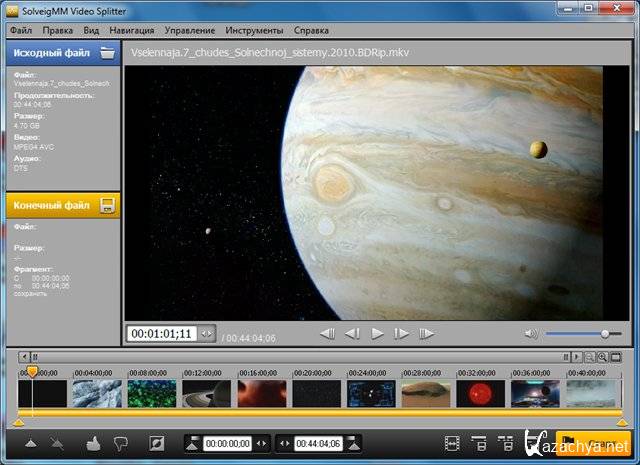The height and width of the screenshot is (465, 640).
Task: Open source file using the folder icon
Action: point(107,53)
